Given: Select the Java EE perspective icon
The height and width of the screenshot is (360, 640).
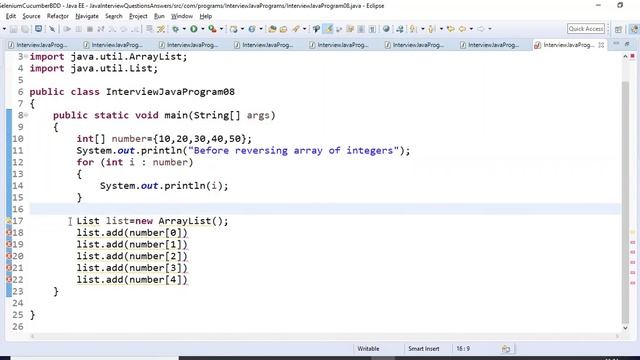Looking at the screenshot, I should [x=634, y=29].
